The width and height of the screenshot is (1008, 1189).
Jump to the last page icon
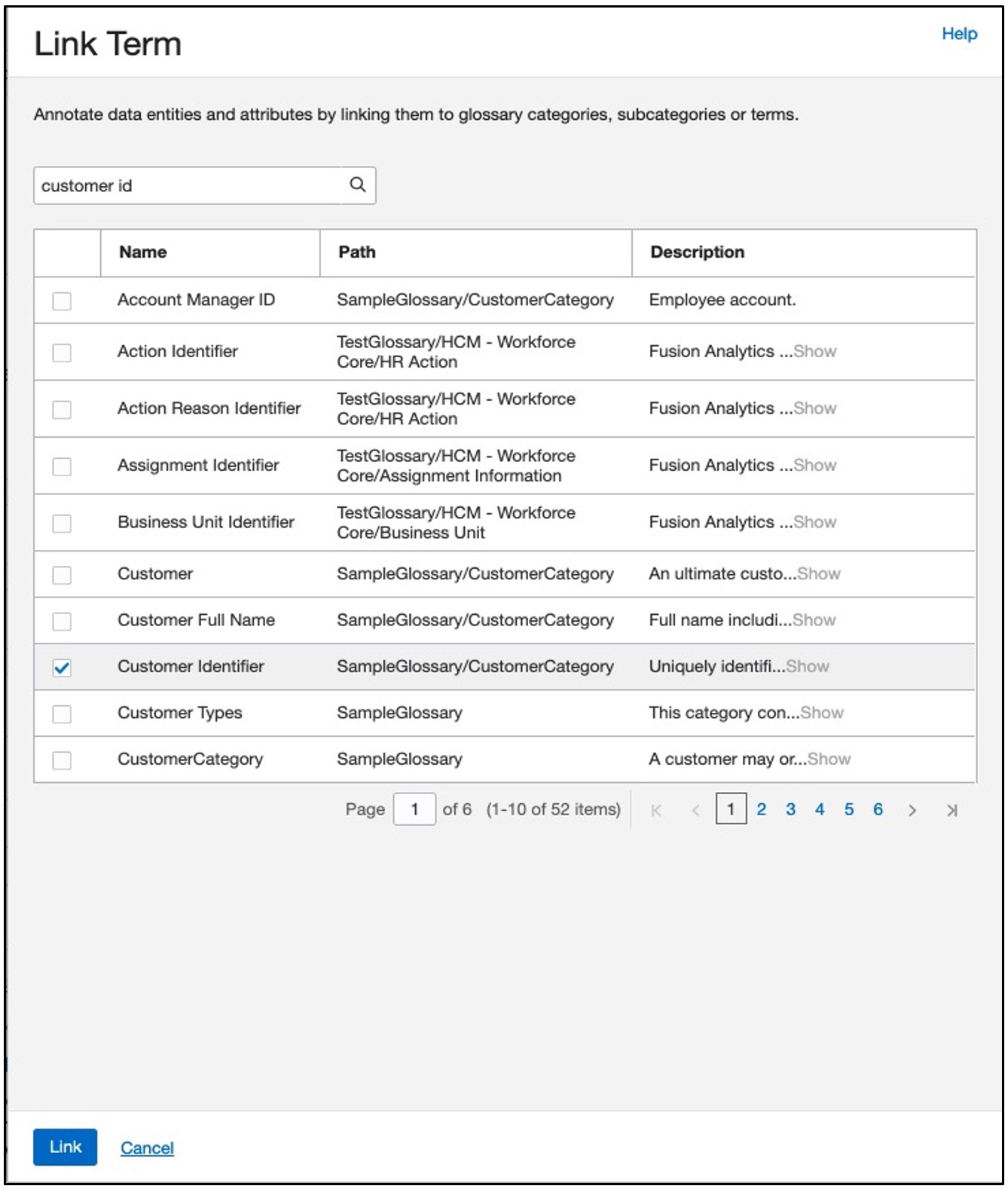[952, 810]
